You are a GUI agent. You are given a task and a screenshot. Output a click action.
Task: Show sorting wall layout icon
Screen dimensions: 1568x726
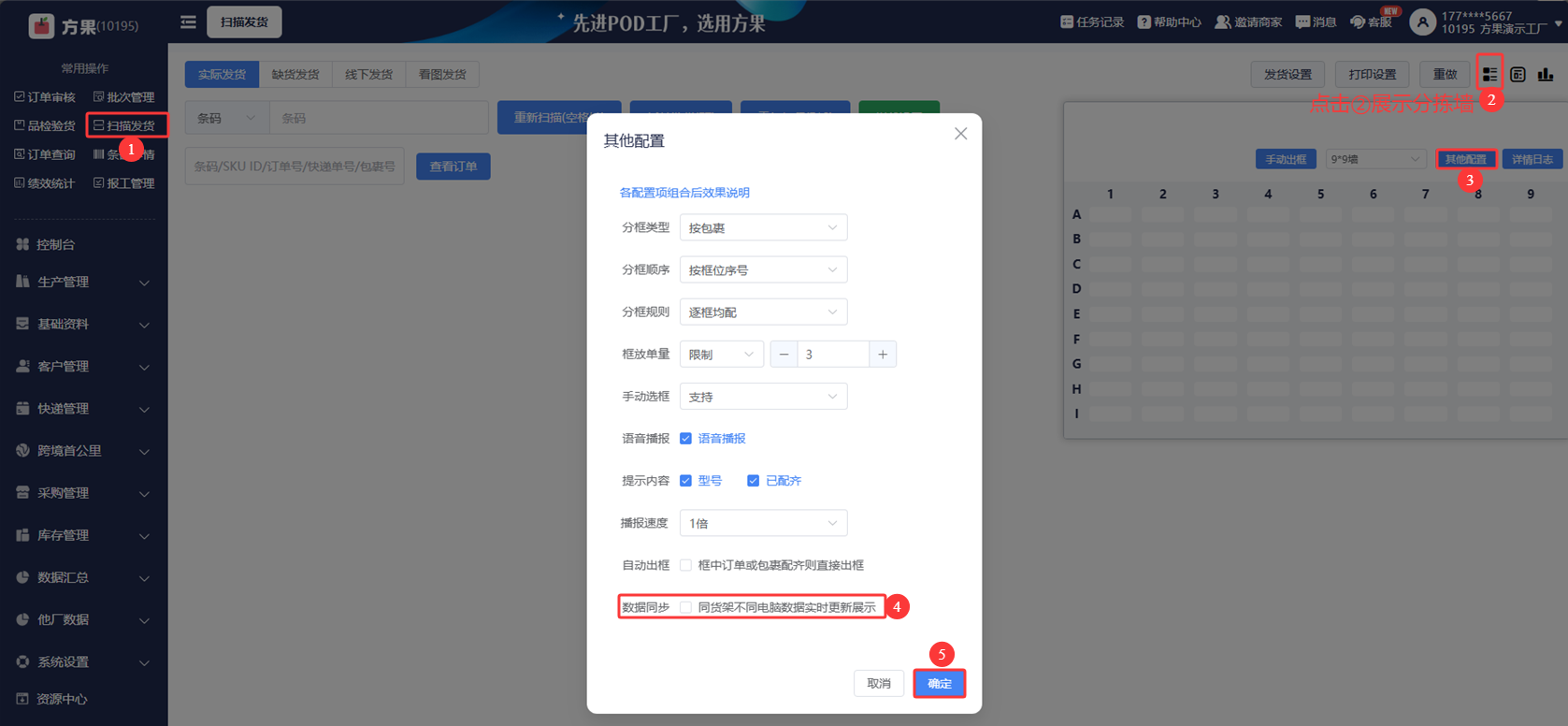(1489, 74)
